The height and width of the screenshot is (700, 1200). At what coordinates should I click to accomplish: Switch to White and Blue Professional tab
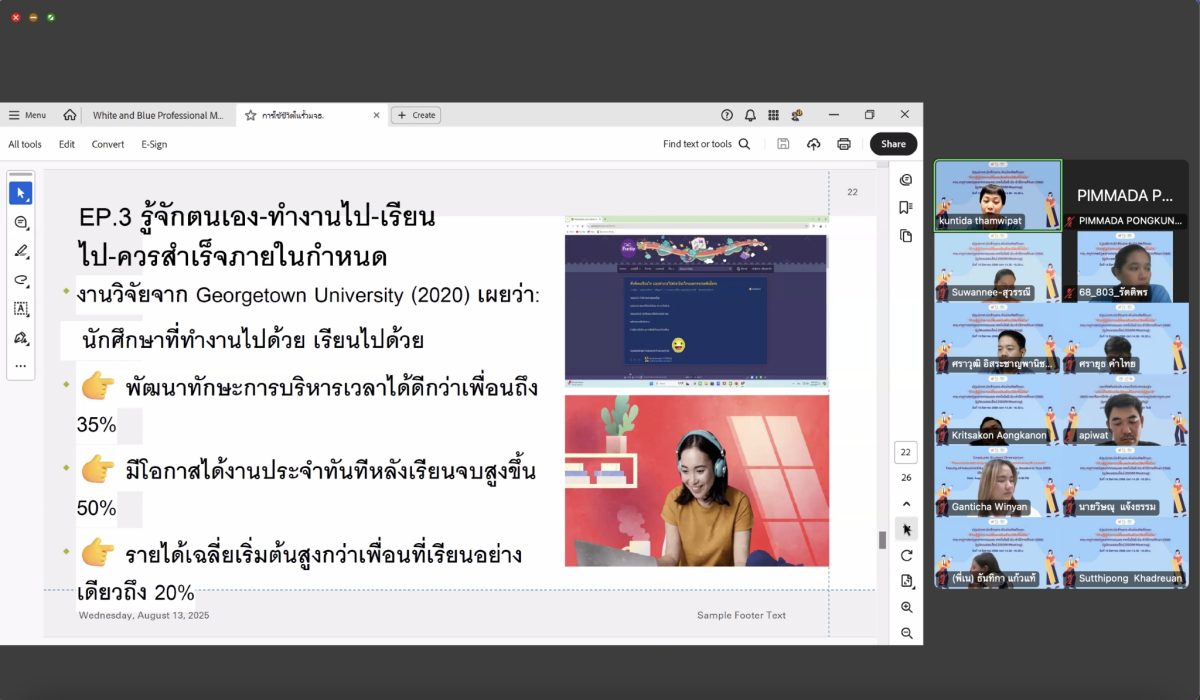(158, 115)
